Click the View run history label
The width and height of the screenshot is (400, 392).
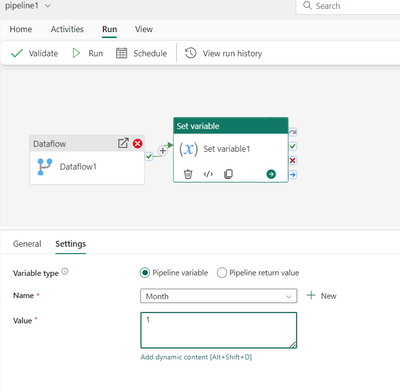pyautogui.click(x=232, y=53)
